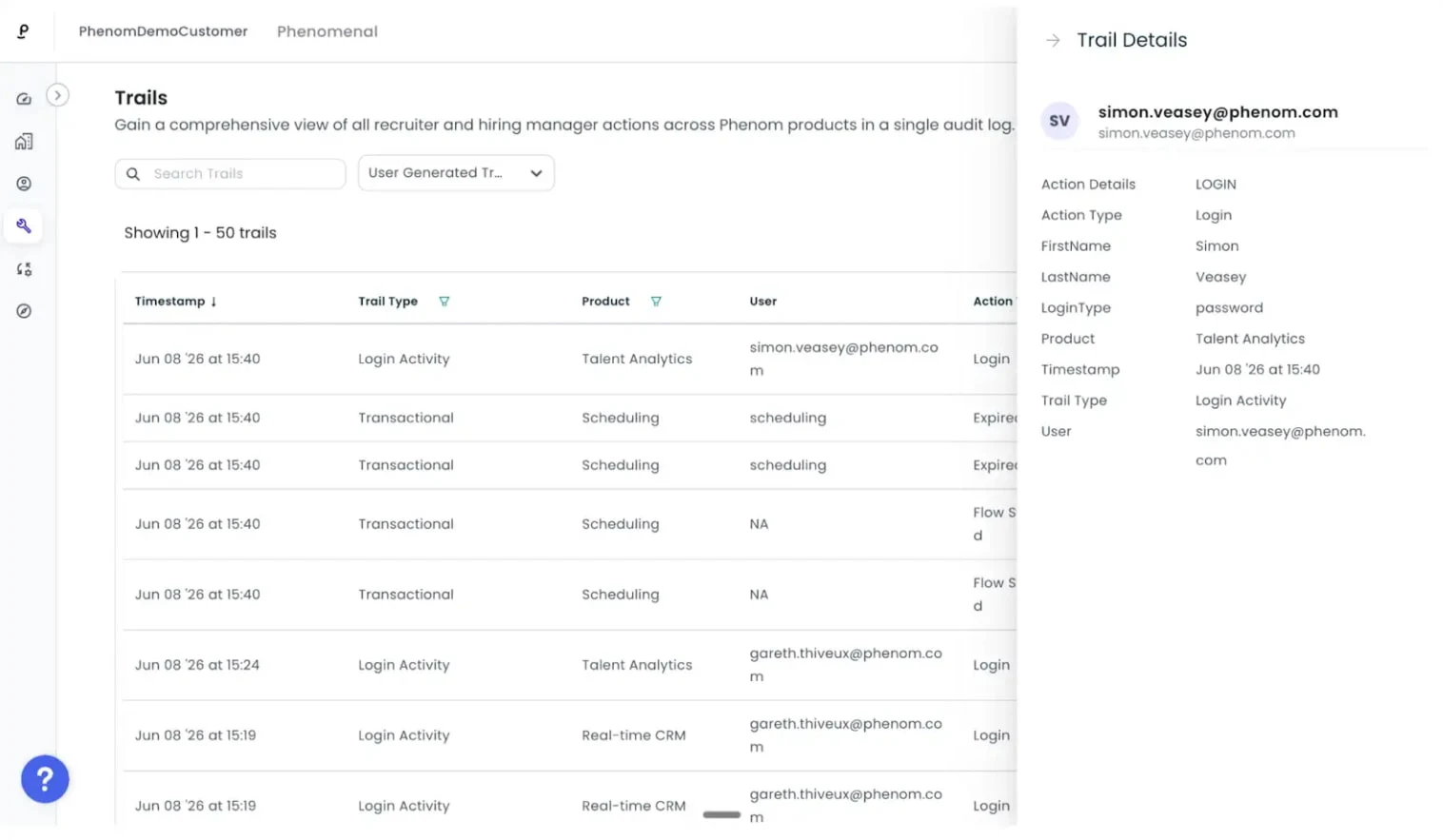
Task: Select the Jun 08 '26 at 15:24 timestamp cell
Action: point(197,665)
